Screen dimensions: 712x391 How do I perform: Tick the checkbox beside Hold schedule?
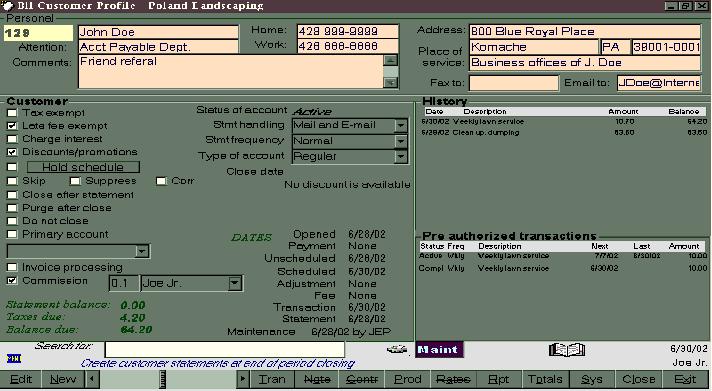click(12, 167)
